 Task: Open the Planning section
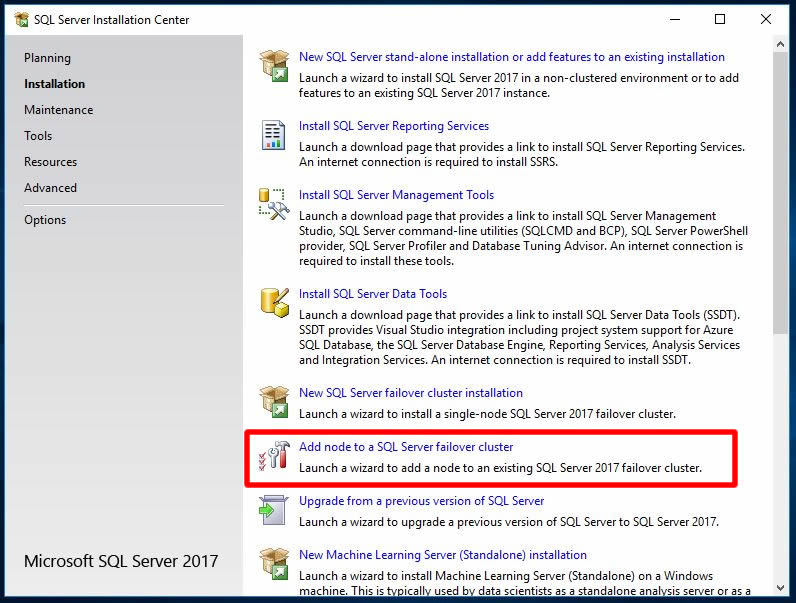click(47, 58)
